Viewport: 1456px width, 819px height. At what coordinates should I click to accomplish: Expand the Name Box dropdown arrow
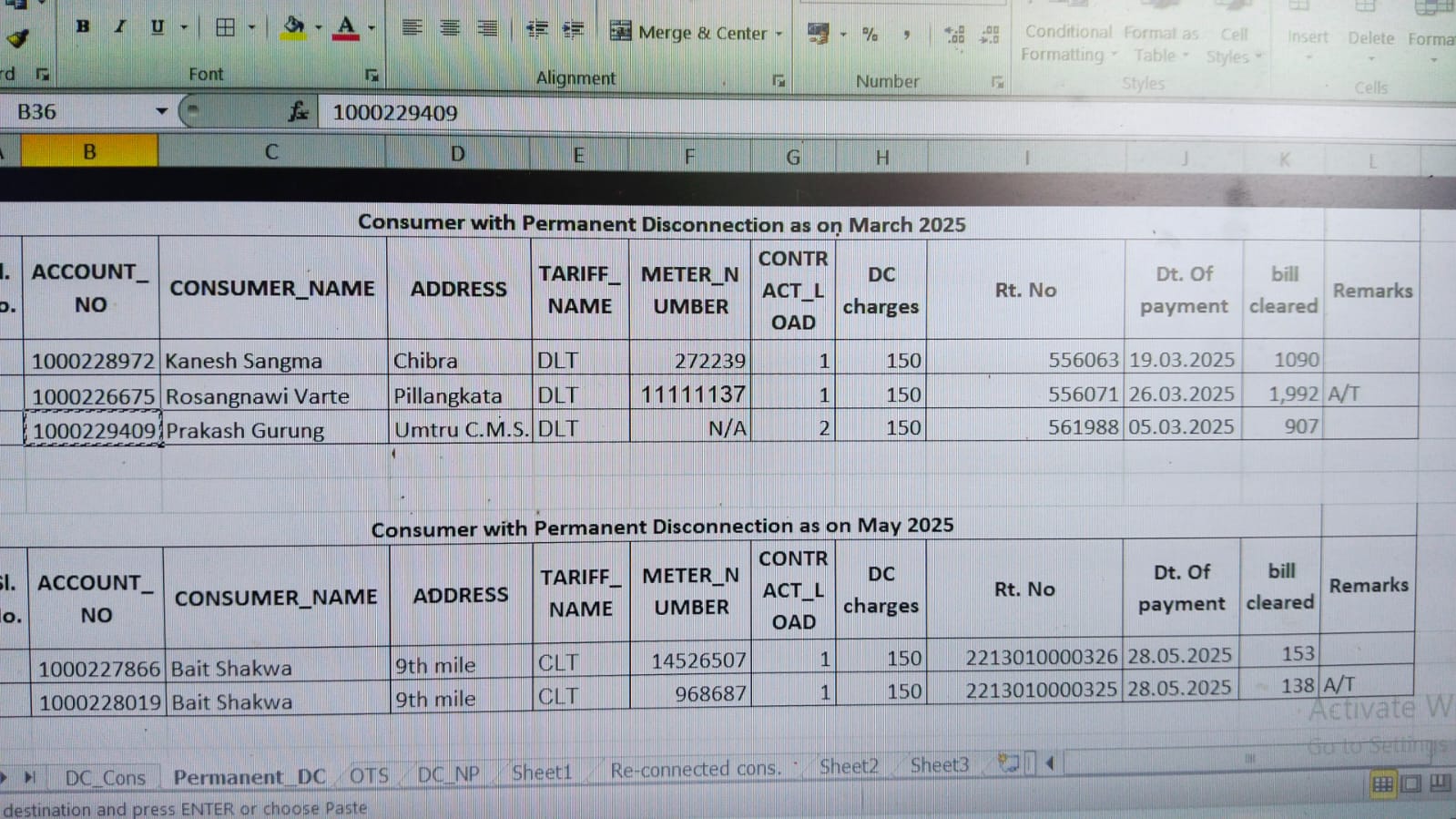161,111
